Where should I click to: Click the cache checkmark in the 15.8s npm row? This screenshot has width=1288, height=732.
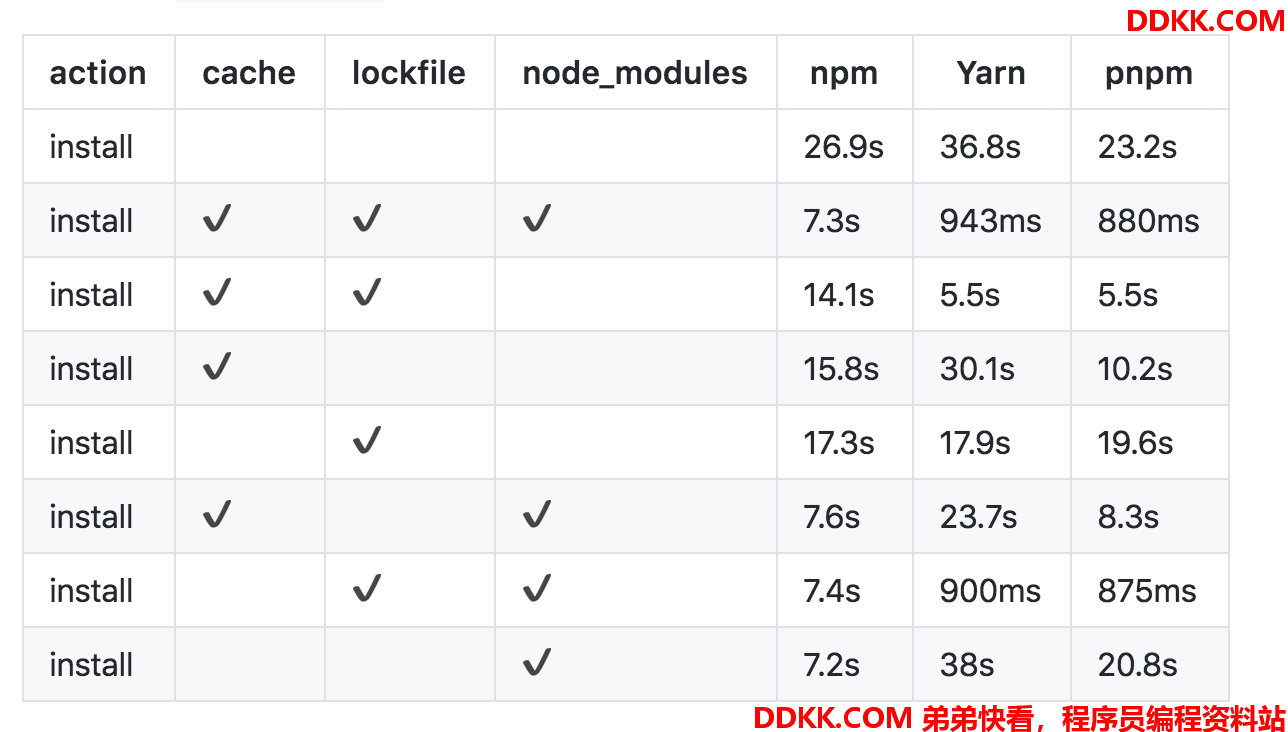(217, 366)
